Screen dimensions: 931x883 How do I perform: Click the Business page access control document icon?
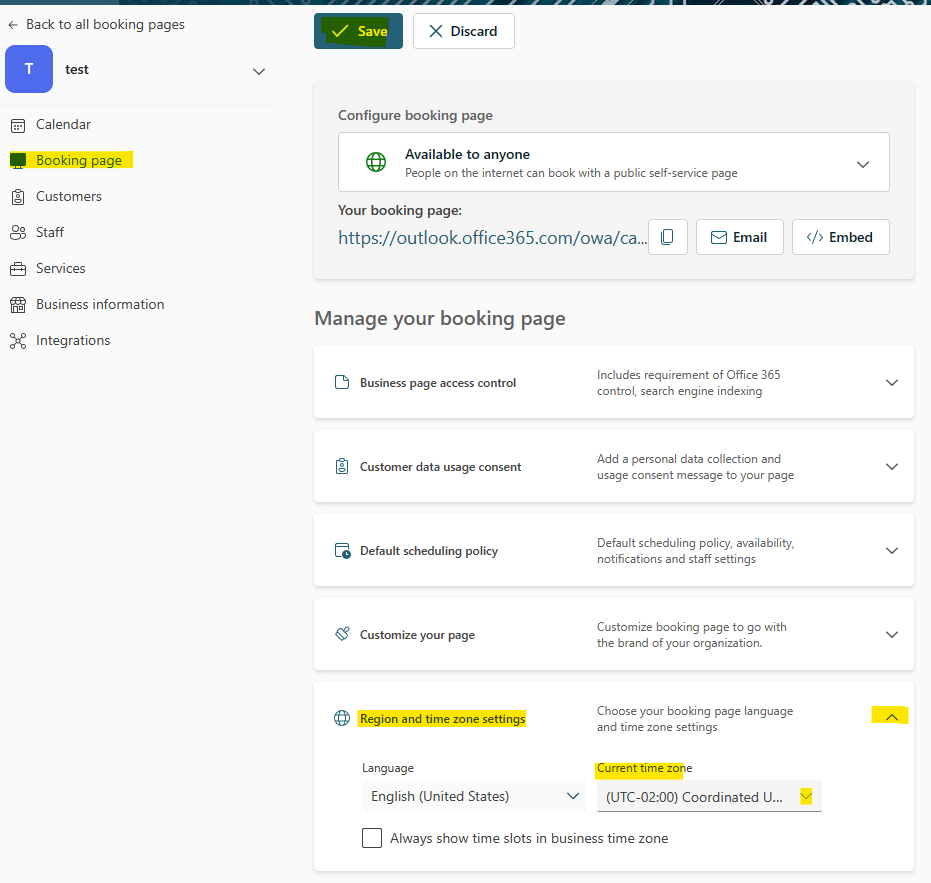point(342,382)
